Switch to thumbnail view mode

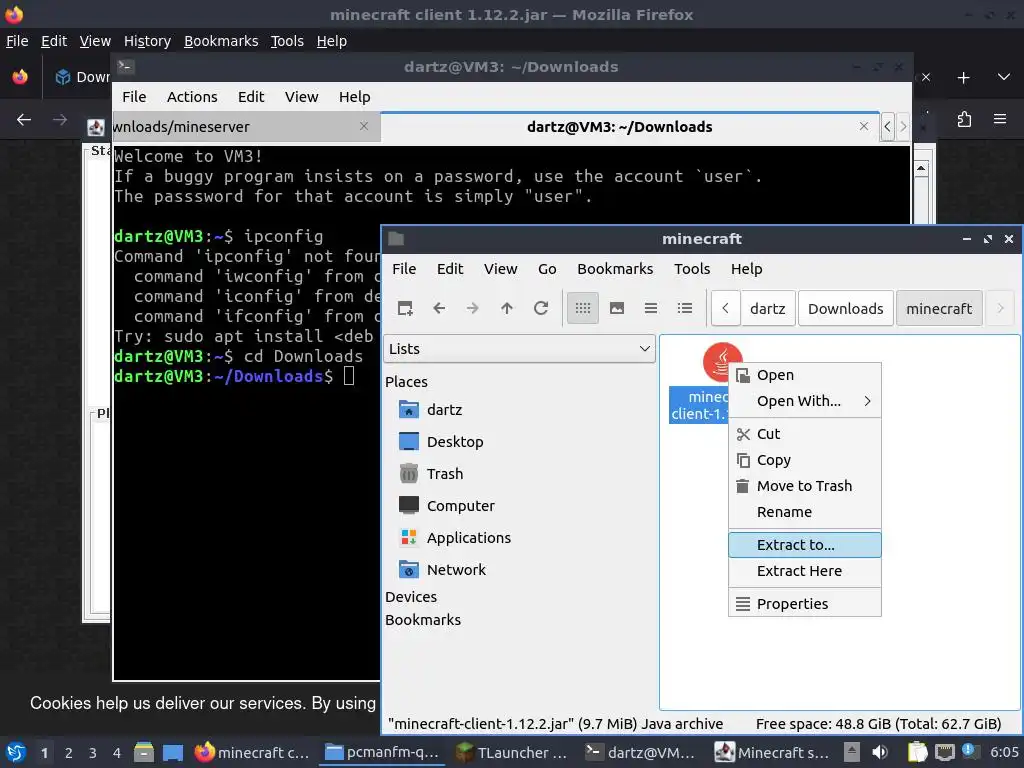[x=616, y=308]
